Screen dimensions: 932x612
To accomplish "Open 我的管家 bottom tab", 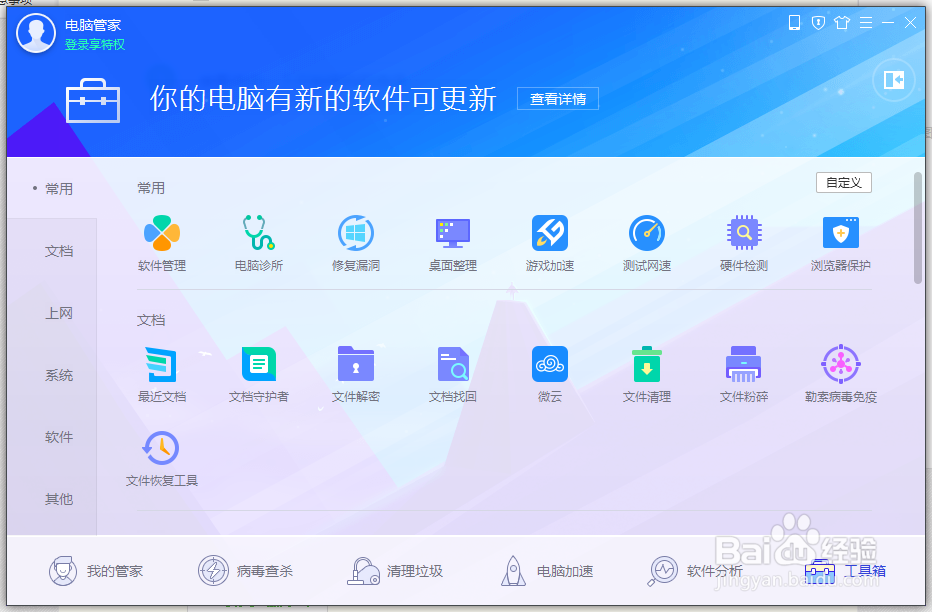I will (96, 571).
